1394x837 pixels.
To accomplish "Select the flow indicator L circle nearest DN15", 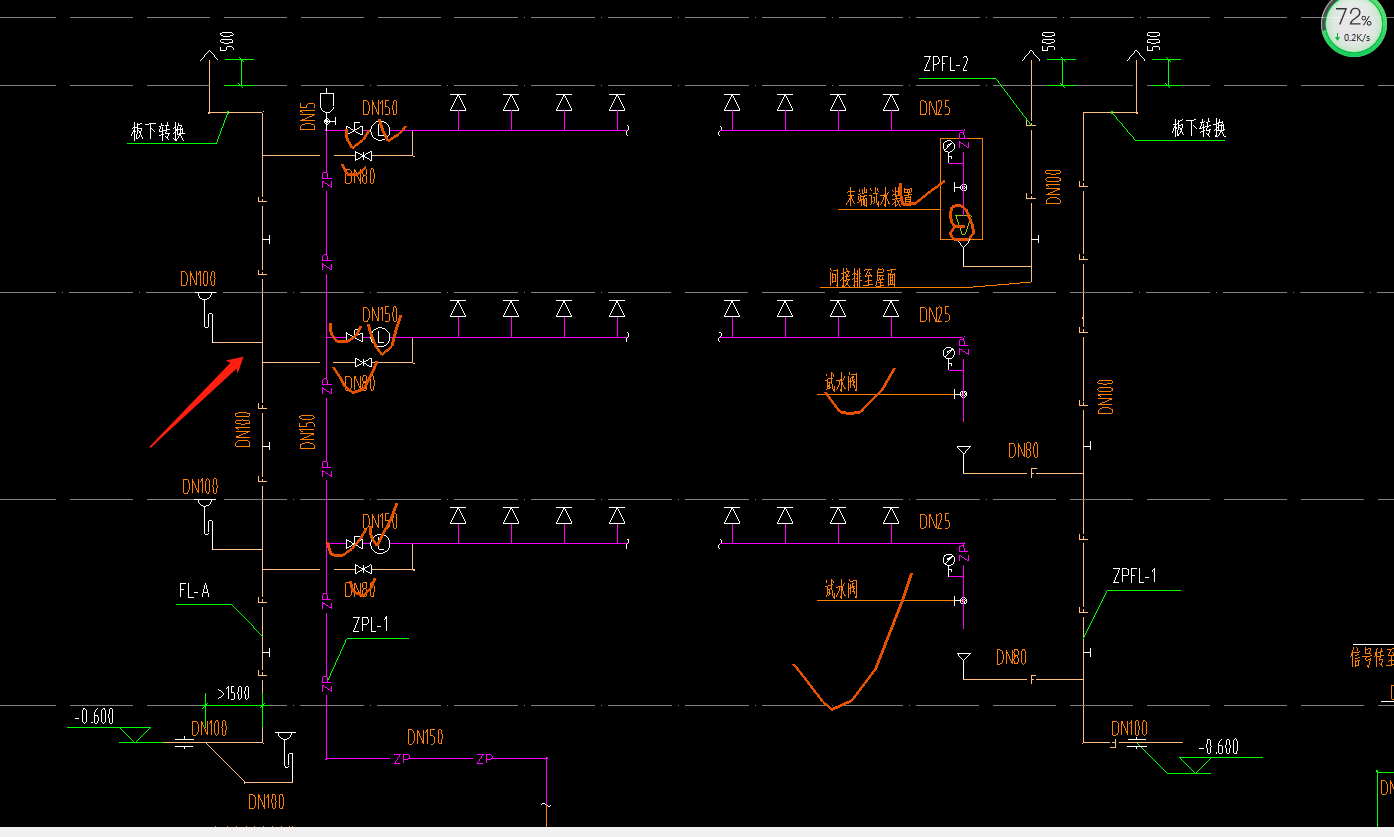I will pos(379,131).
